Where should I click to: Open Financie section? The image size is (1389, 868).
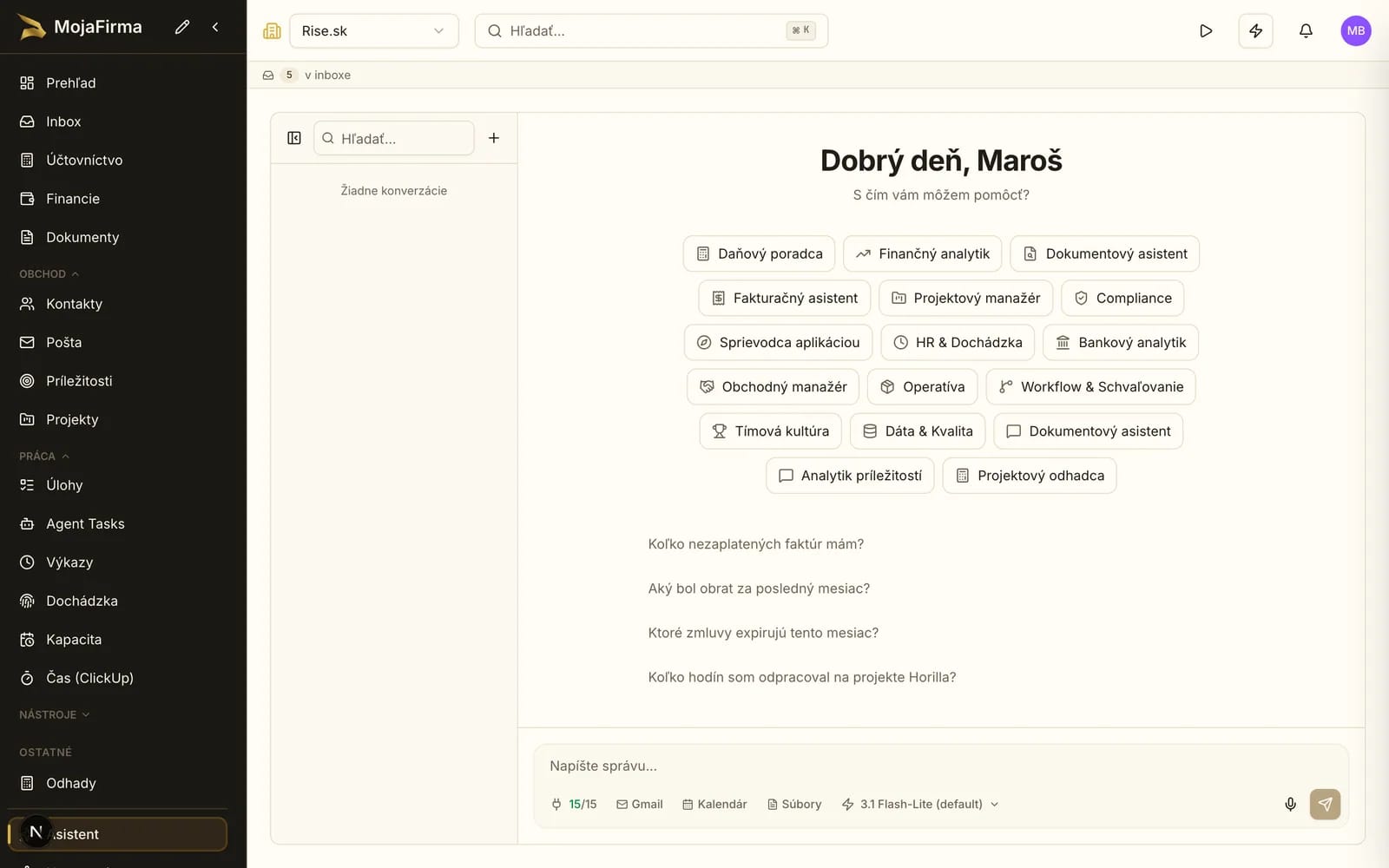[x=118, y=199]
